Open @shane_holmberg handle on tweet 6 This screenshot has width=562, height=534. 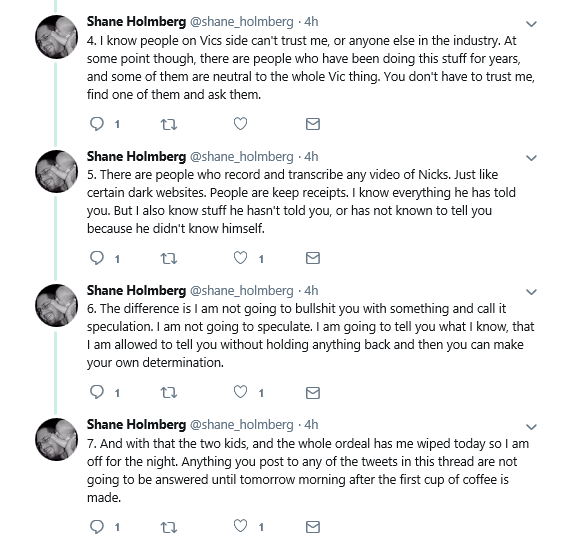point(241,290)
